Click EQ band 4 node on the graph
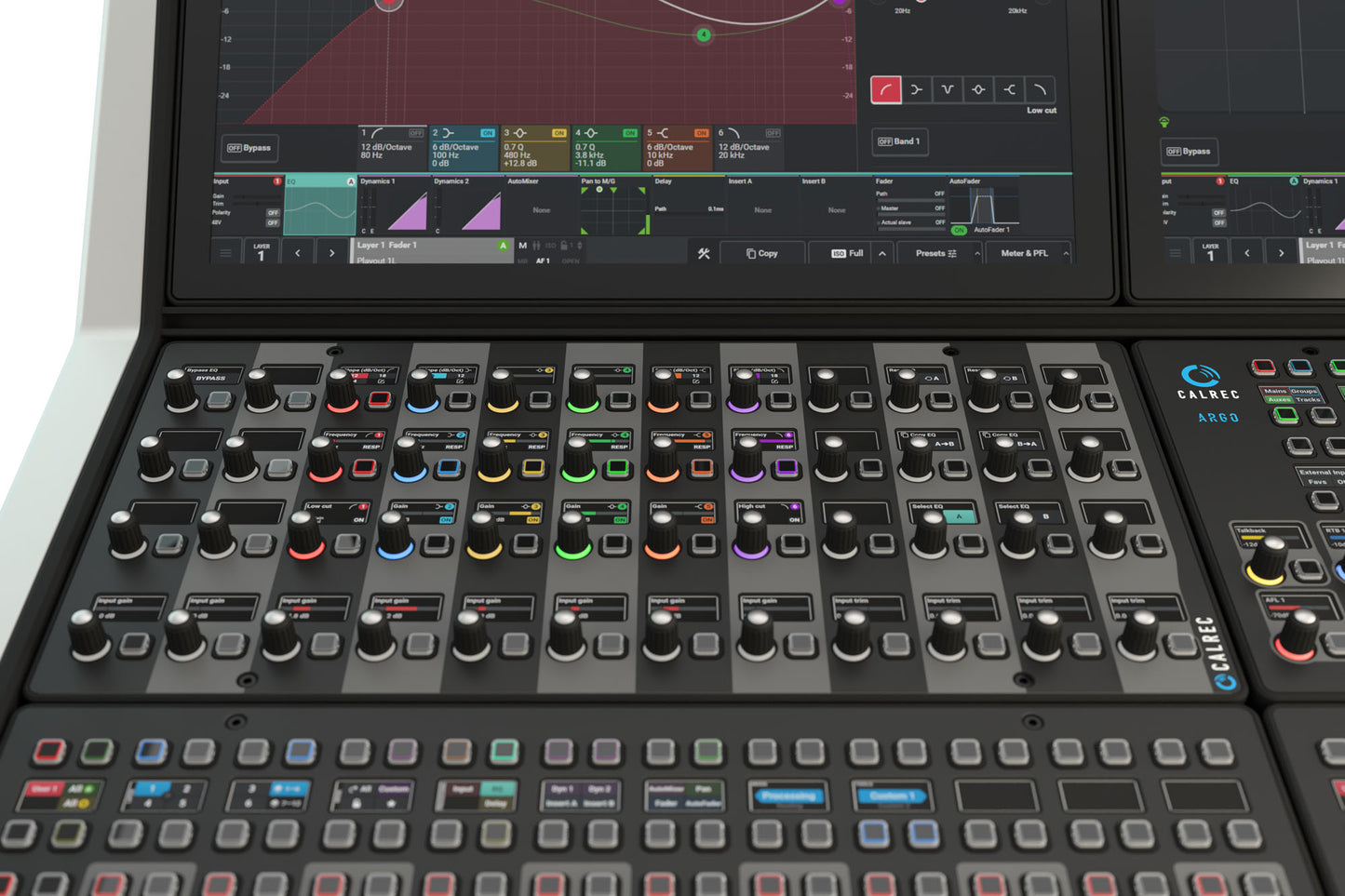Screen dimensions: 1345x896 click(704, 34)
